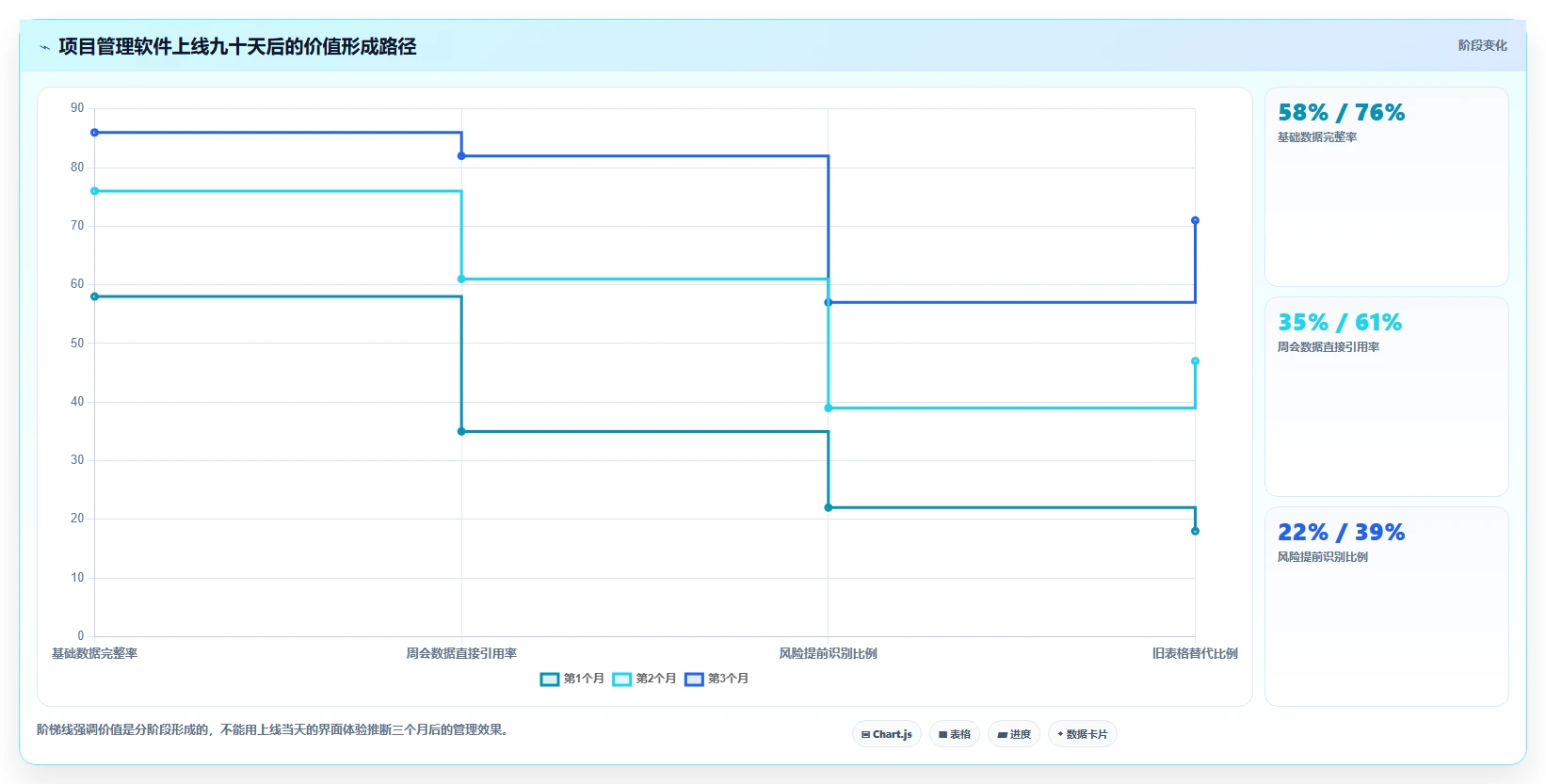Toggle the 第3个月 legend series
The width and height of the screenshot is (1546, 784).
pyautogui.click(x=717, y=679)
